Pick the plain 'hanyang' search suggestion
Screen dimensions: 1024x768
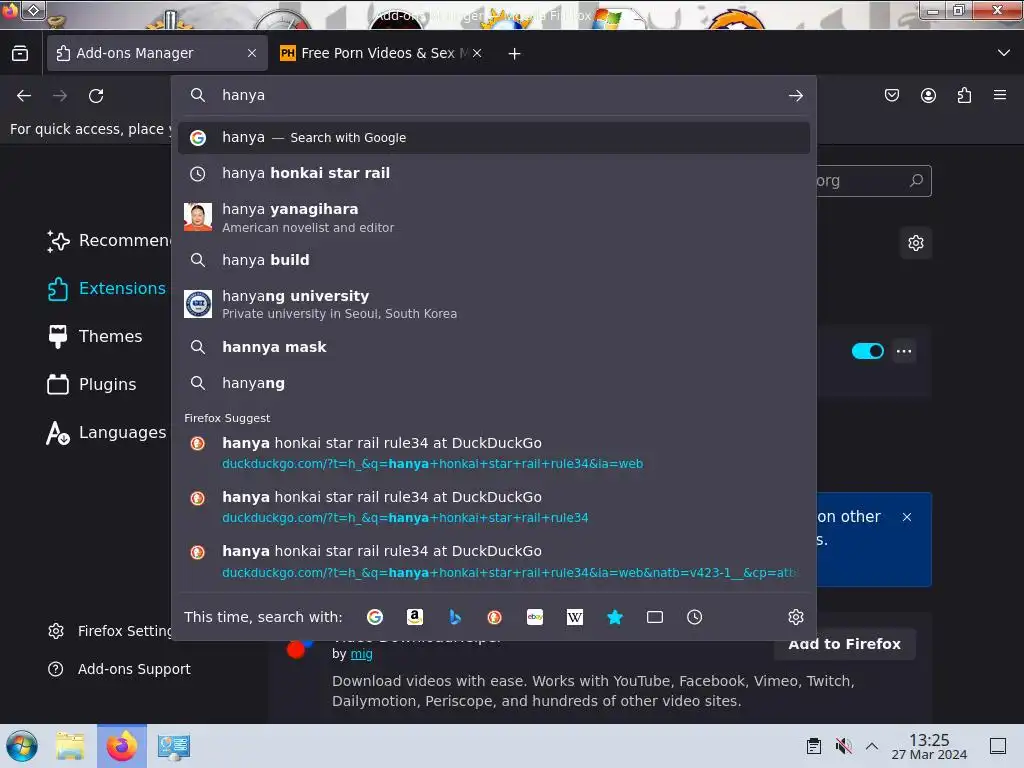pyautogui.click(x=494, y=383)
